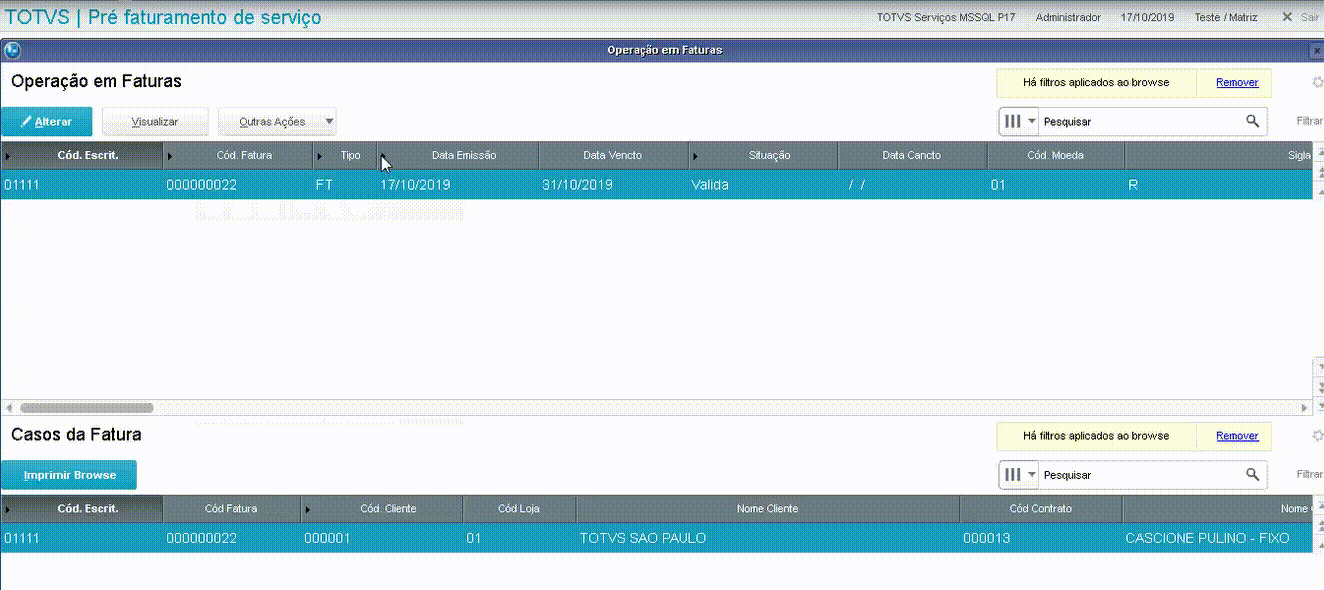Click the horizontal scrollbar thumb of the upper grid
The height and width of the screenshot is (590, 1324).
click(x=86, y=408)
